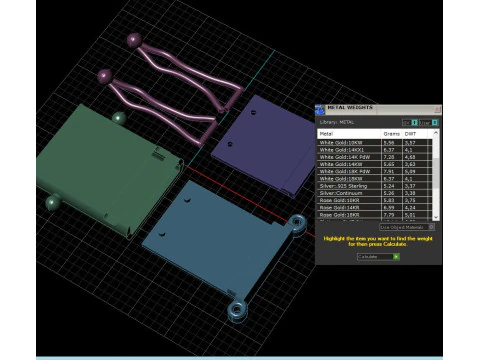Click the Grams column header
The image size is (480, 360).
(392, 134)
